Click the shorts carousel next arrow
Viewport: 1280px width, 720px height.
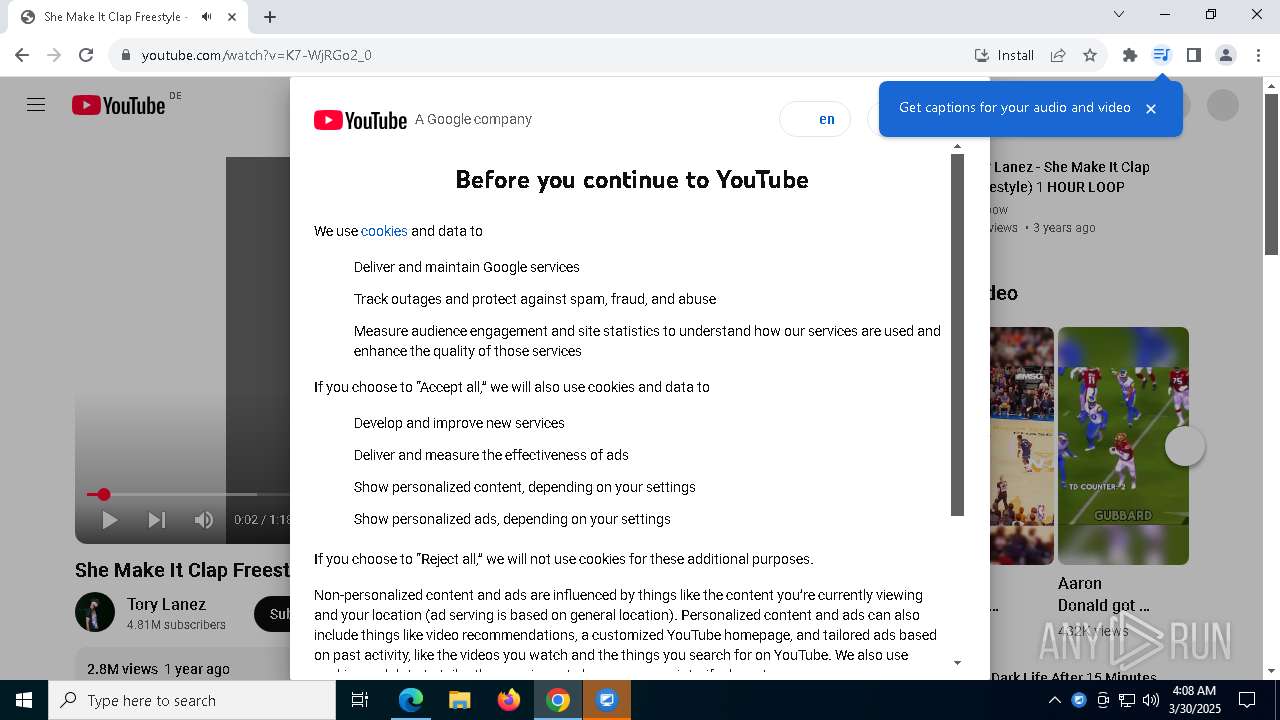[1185, 446]
